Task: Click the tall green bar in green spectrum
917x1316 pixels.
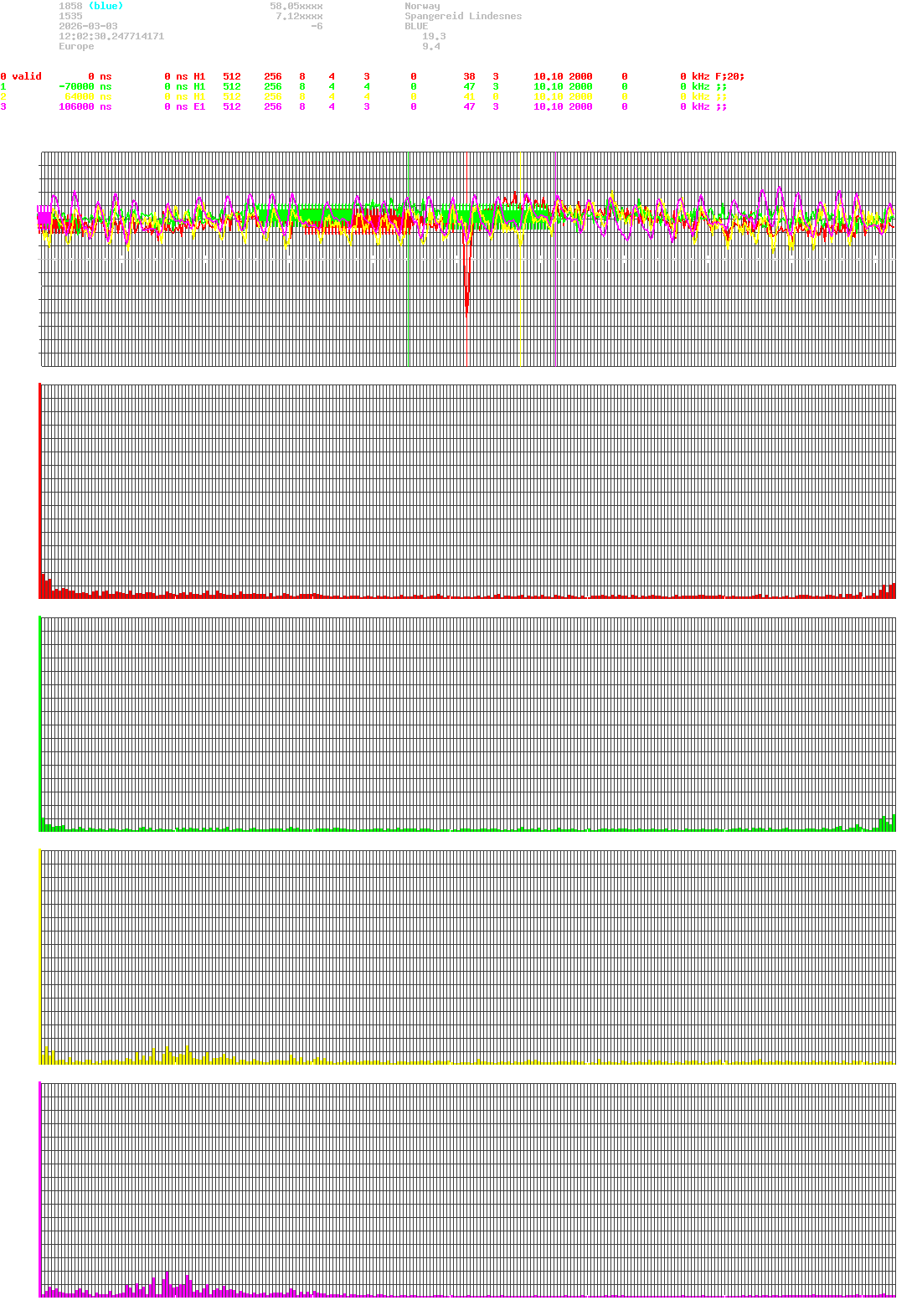Action: tap(40, 724)
